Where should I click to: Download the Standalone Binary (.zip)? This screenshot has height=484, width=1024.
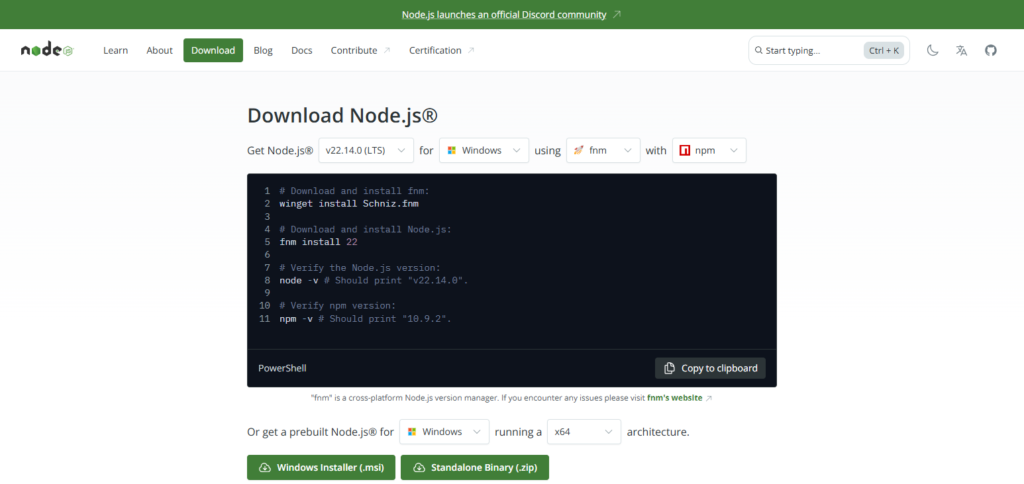[x=475, y=468]
